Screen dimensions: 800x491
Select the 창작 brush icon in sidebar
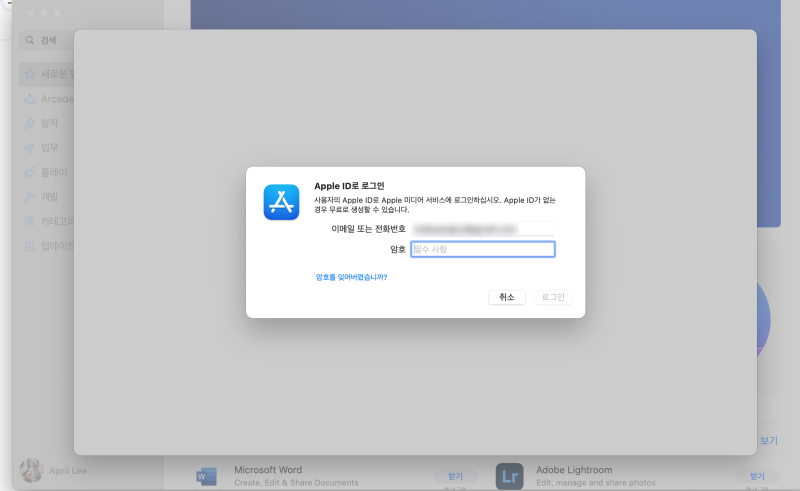(30, 123)
